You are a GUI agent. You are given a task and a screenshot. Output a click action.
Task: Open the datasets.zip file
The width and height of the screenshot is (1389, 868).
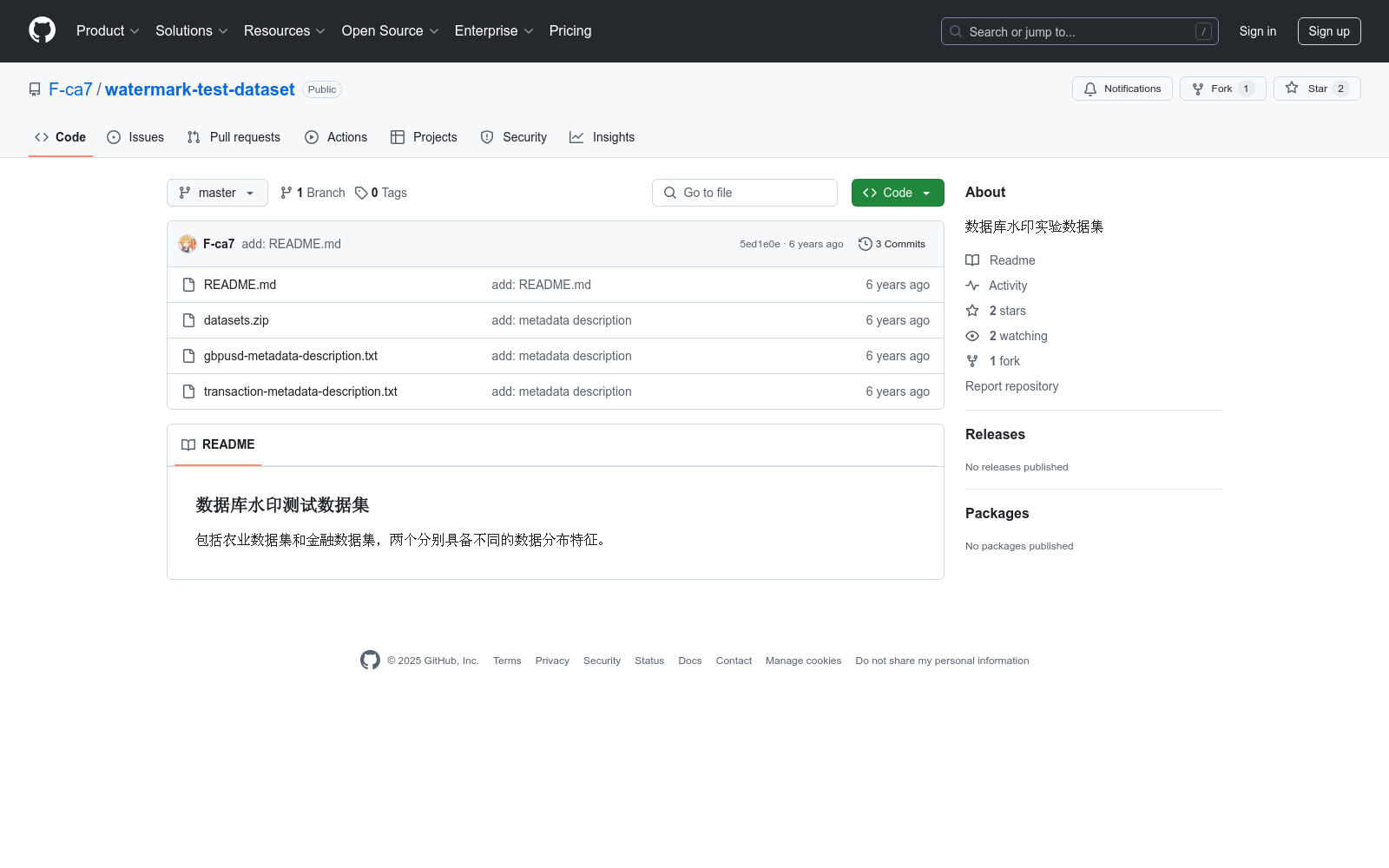236,320
